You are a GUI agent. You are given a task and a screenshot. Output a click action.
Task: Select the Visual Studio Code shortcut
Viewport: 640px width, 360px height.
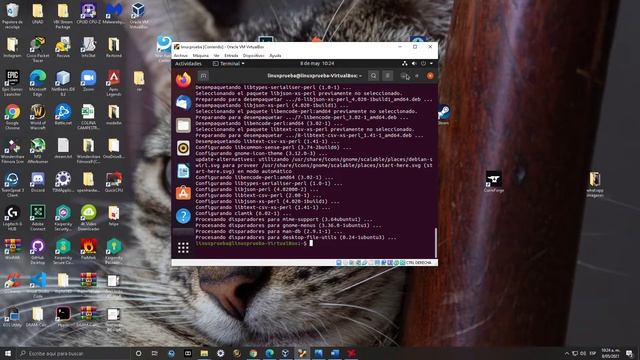coord(38,286)
